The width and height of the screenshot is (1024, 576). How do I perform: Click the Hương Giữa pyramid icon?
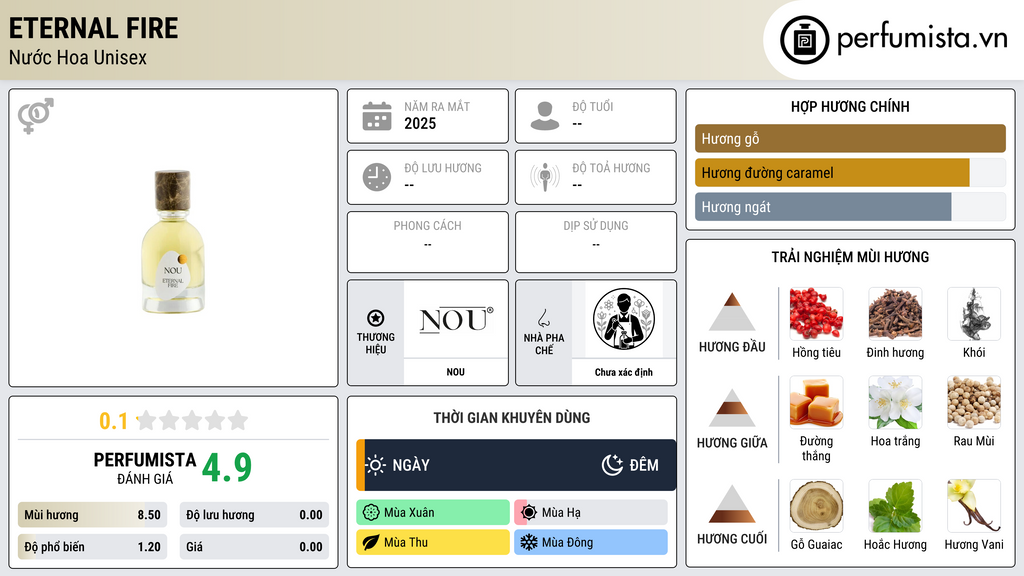pos(732,408)
